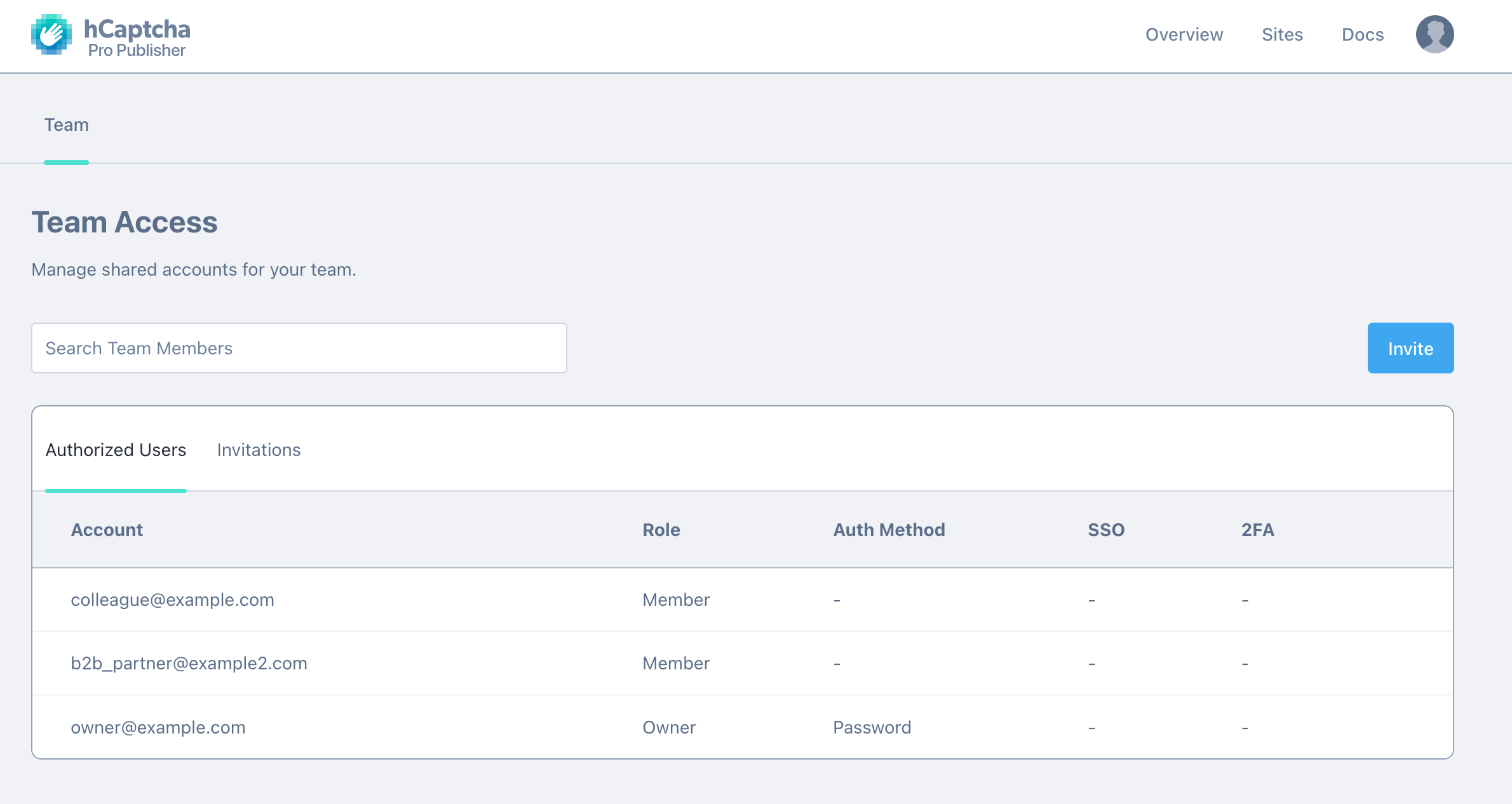Open the Sites navigation link
This screenshot has height=804, width=1512.
pyautogui.click(x=1282, y=34)
